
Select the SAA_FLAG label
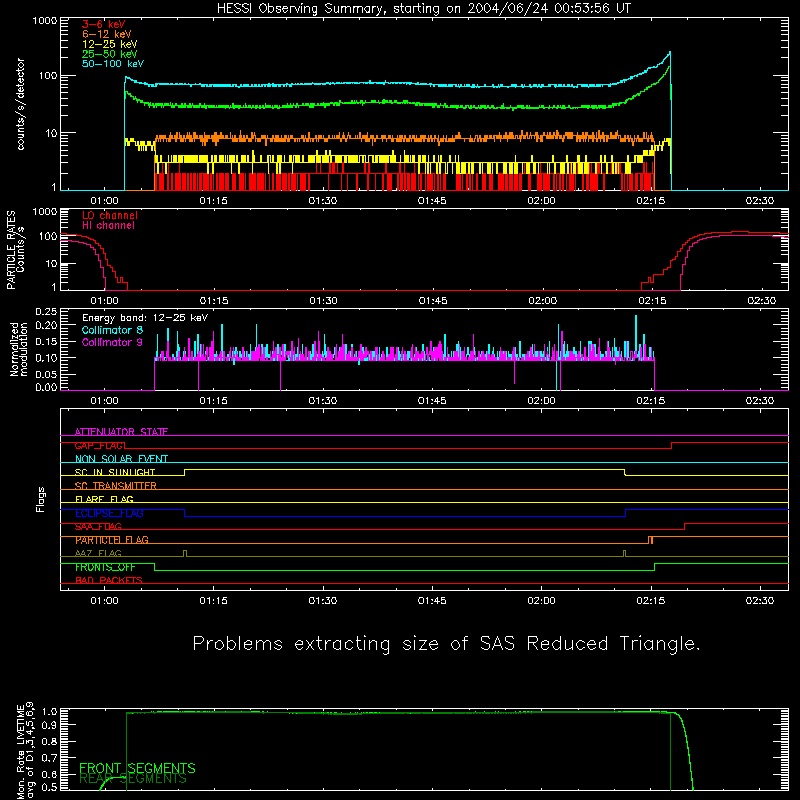click(x=98, y=527)
